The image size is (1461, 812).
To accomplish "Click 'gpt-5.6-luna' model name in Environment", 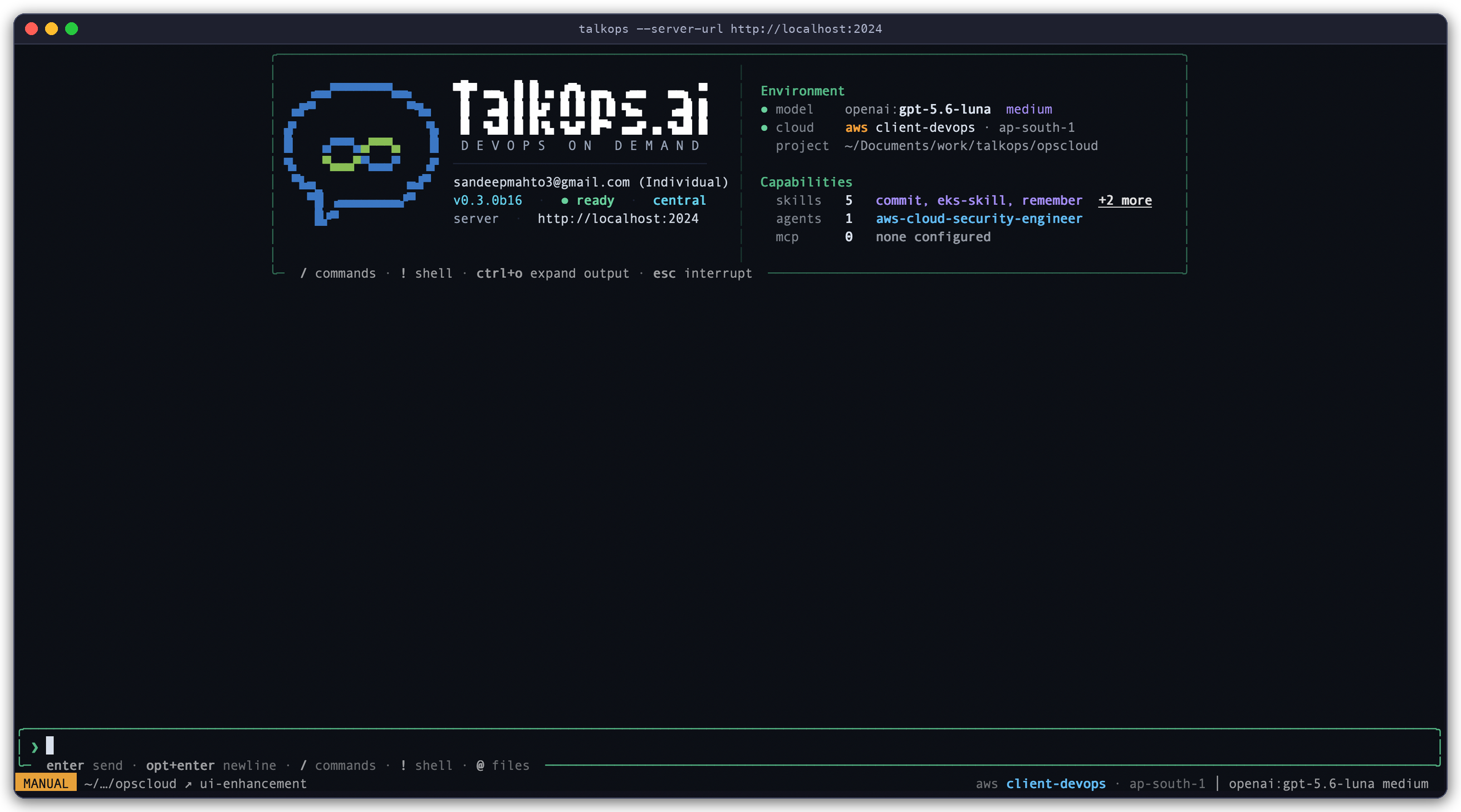I will pos(944,109).
